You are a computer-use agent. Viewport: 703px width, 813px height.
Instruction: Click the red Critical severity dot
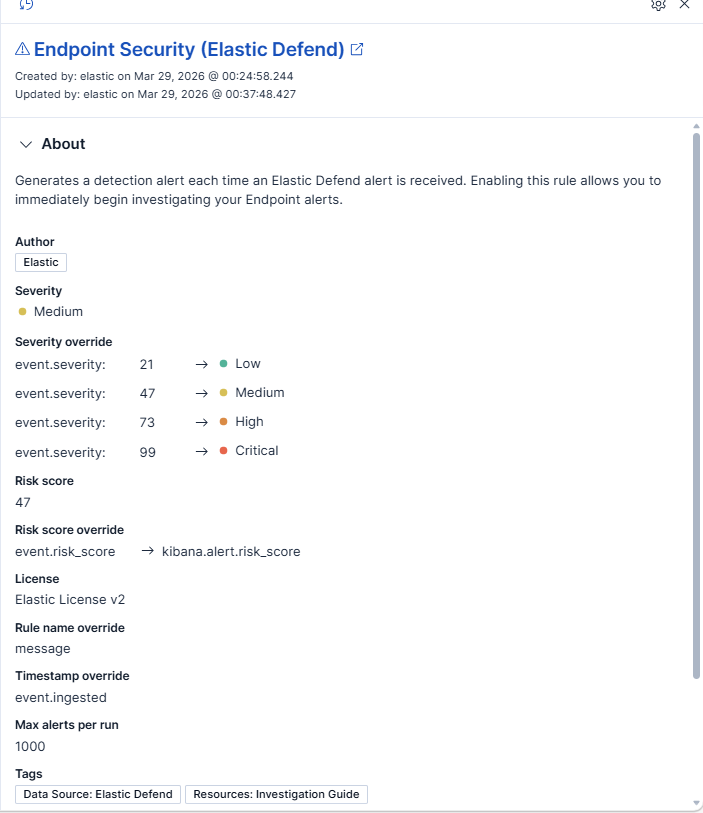pyautogui.click(x=224, y=451)
